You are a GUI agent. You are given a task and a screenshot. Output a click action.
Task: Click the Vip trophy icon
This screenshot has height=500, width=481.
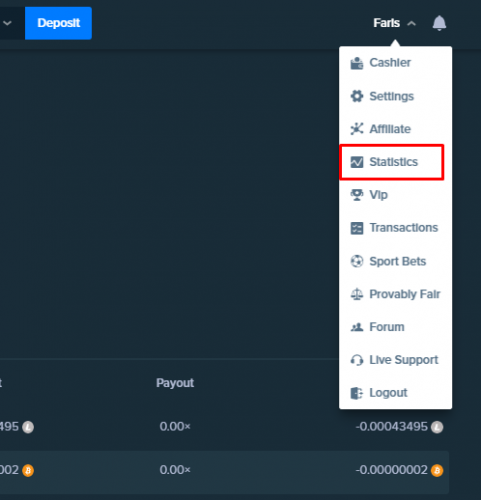(357, 195)
